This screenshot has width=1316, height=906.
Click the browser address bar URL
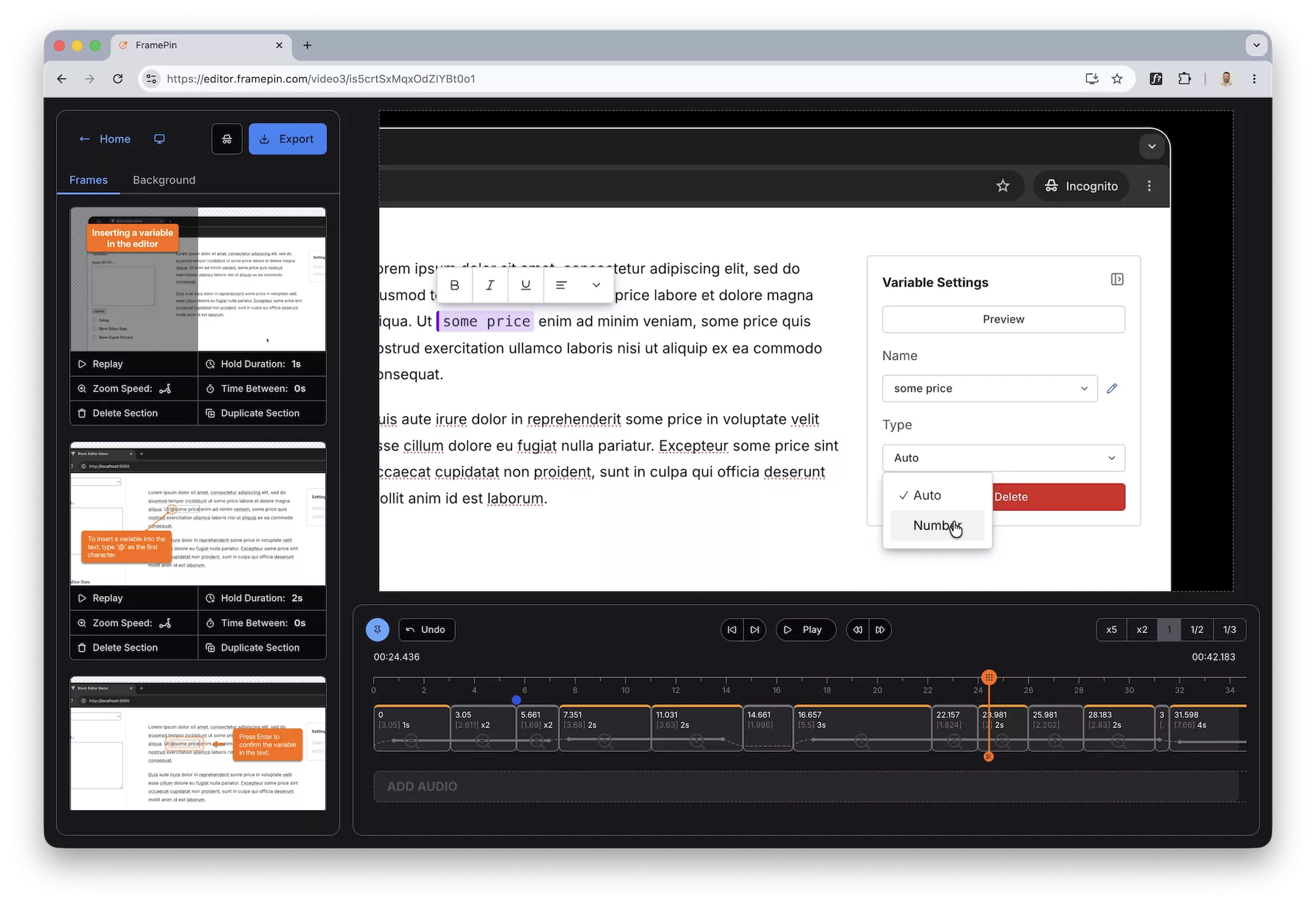(320, 79)
